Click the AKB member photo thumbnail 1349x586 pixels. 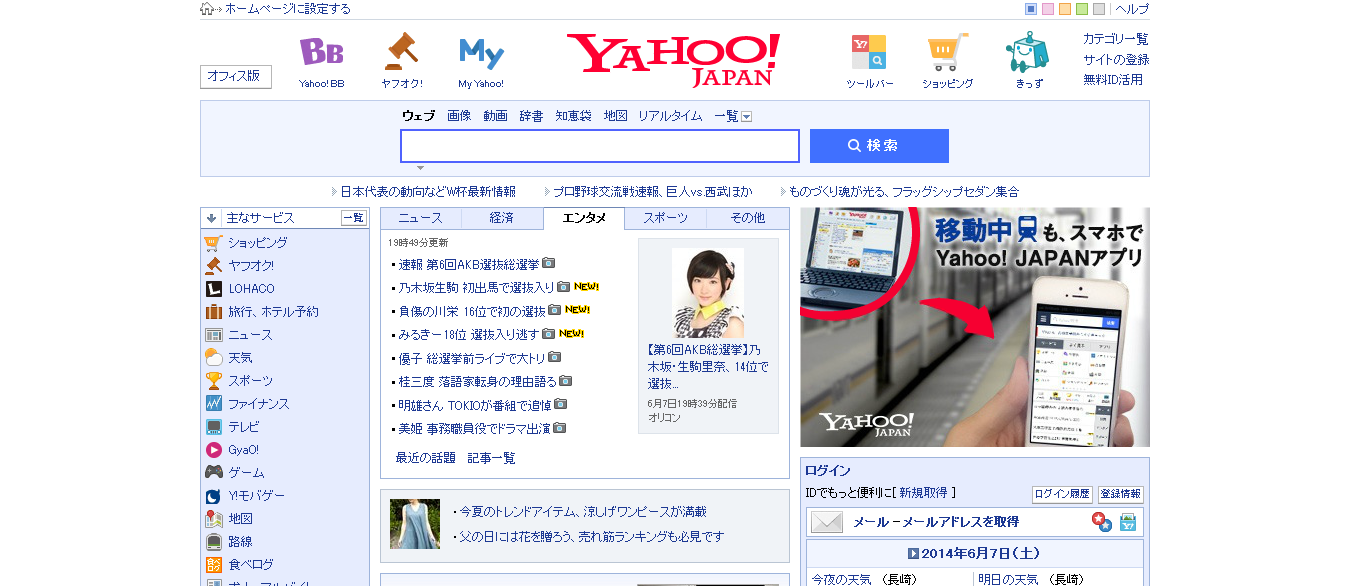[x=708, y=292]
